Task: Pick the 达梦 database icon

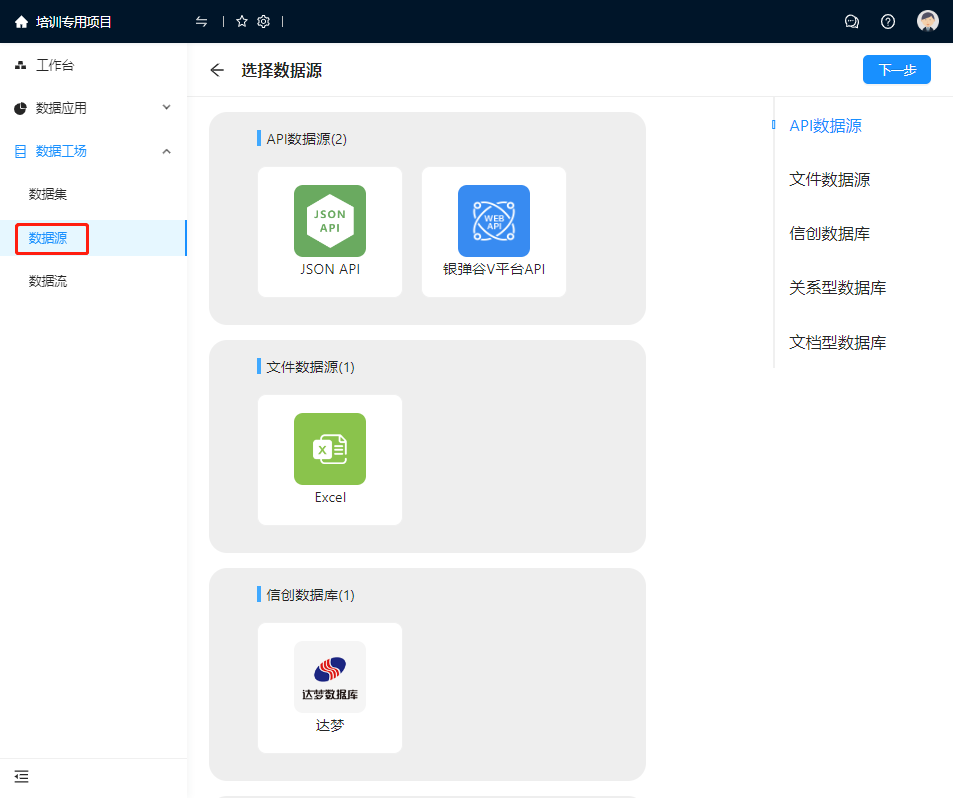Action: (x=330, y=677)
